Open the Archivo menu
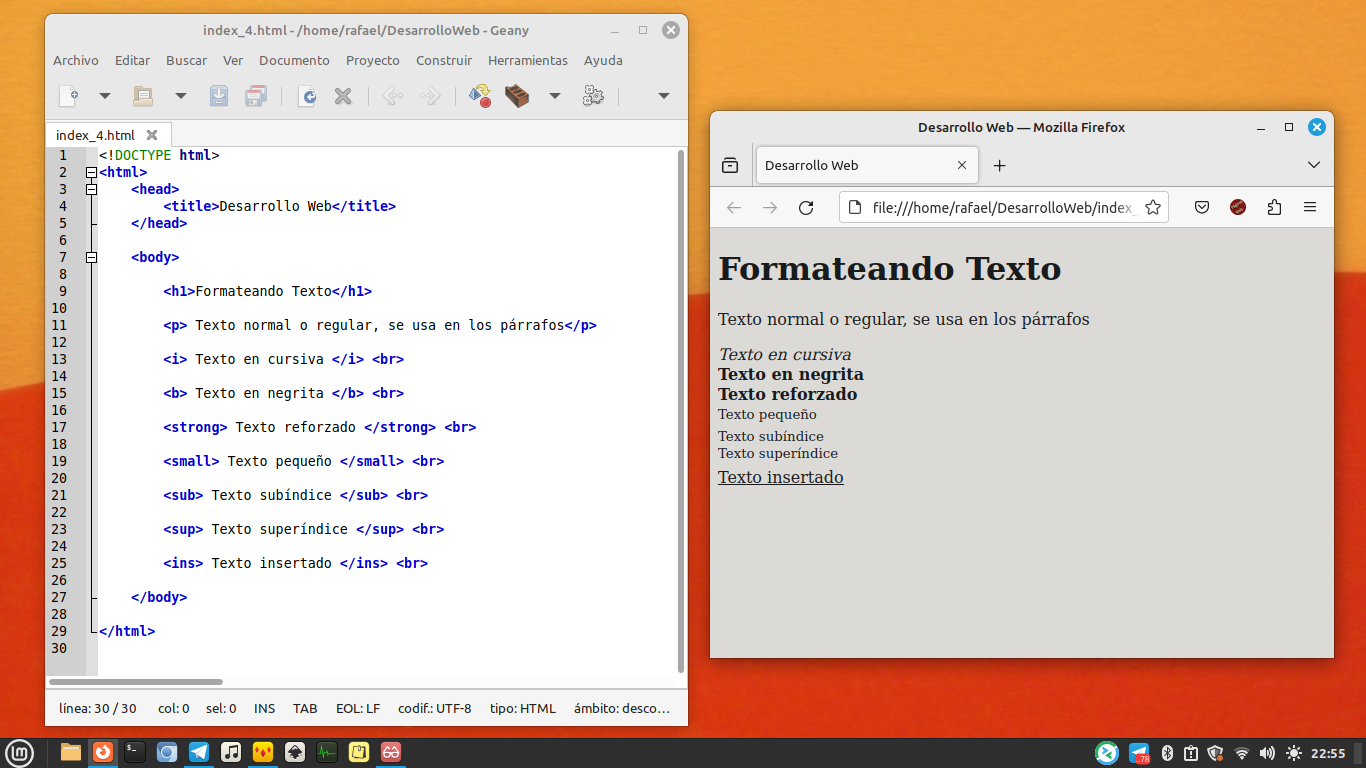 76,60
